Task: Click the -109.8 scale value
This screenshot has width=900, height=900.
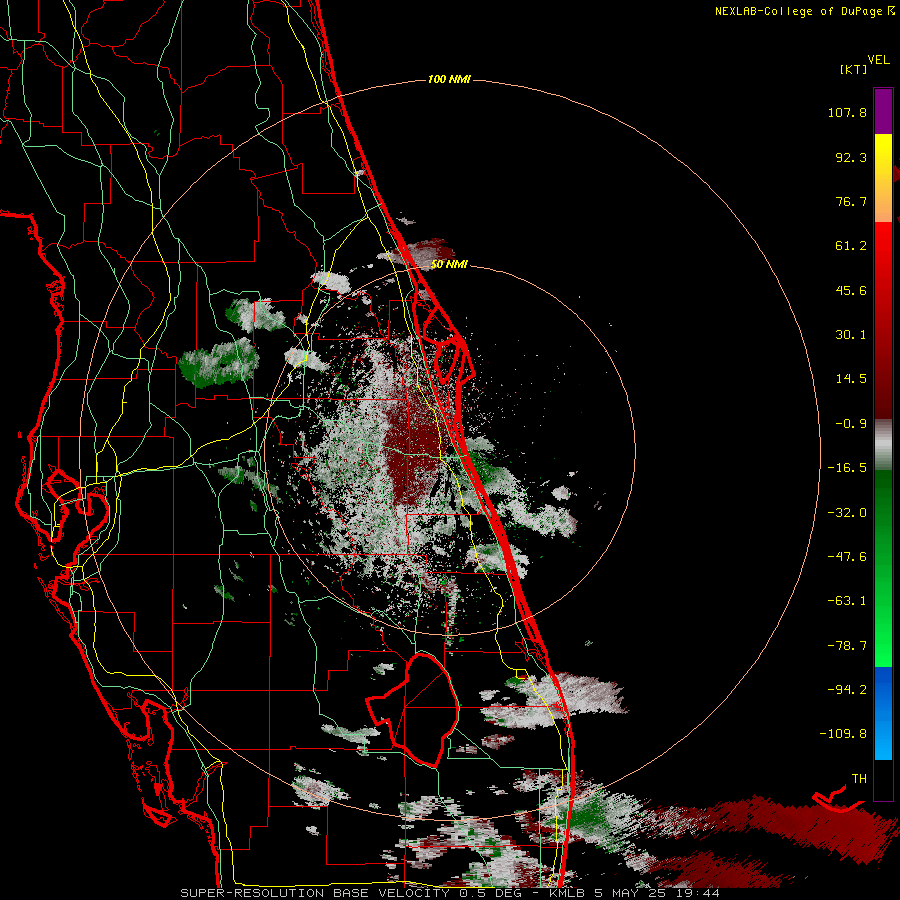Action: (843, 734)
